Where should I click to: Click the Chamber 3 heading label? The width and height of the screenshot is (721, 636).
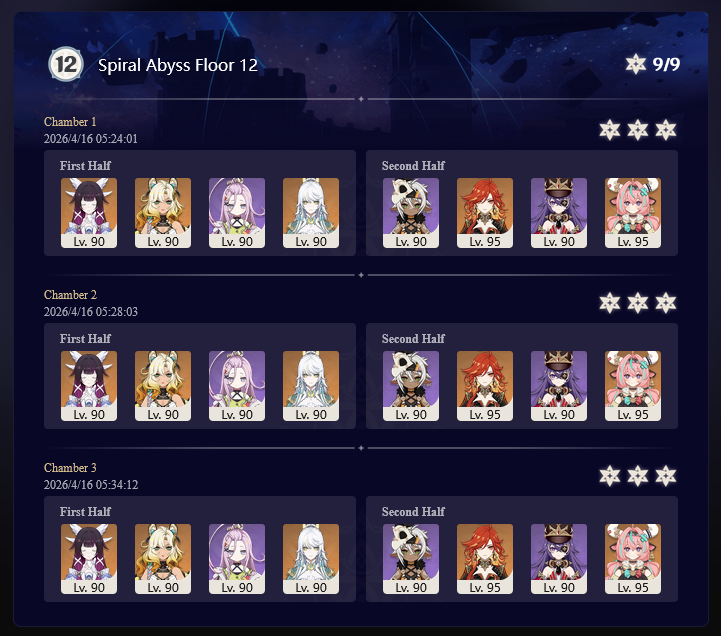coord(70,468)
